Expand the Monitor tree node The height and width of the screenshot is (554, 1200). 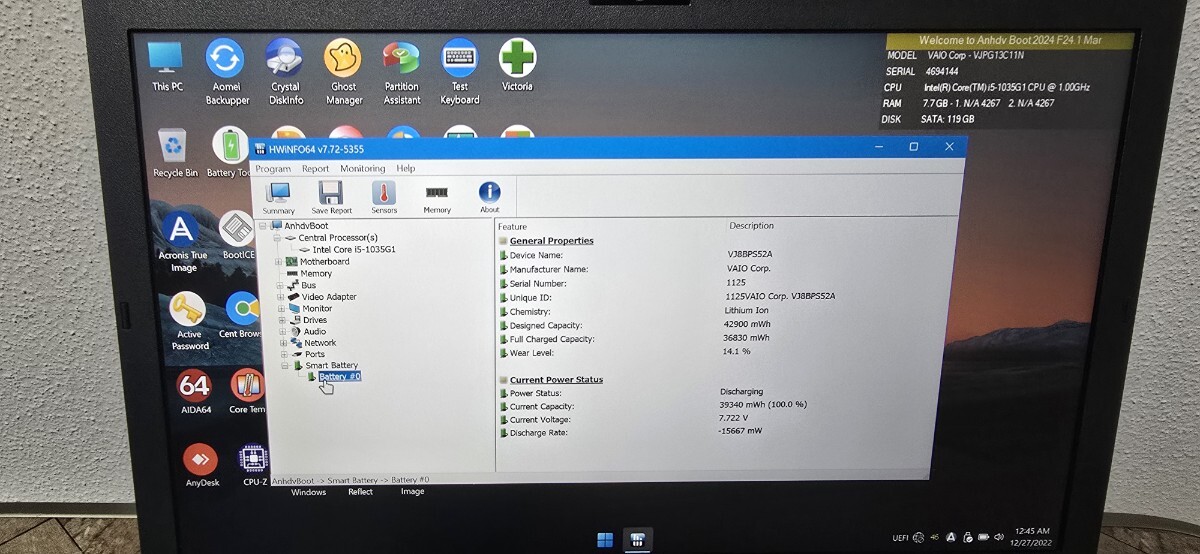[280, 309]
